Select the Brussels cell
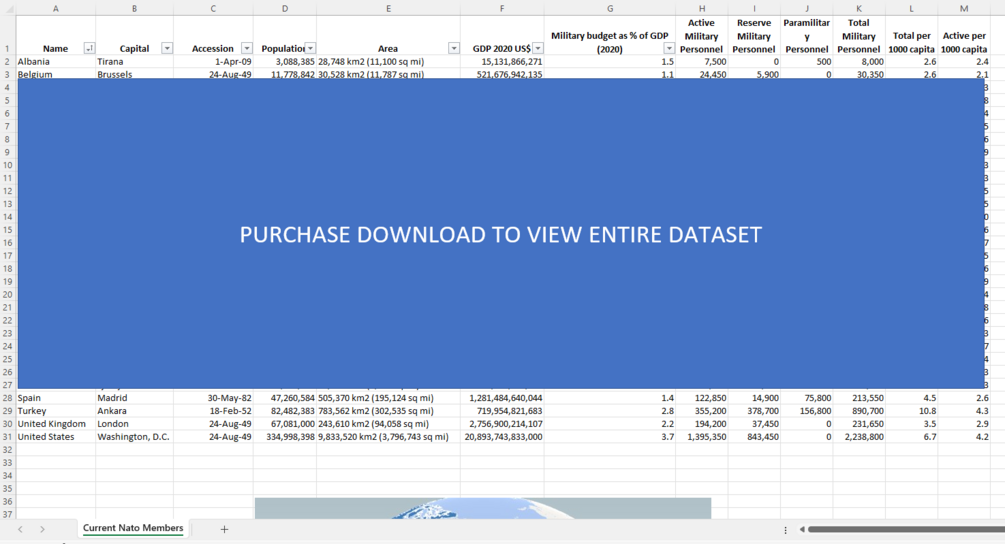The width and height of the screenshot is (1005, 544). click(135, 74)
